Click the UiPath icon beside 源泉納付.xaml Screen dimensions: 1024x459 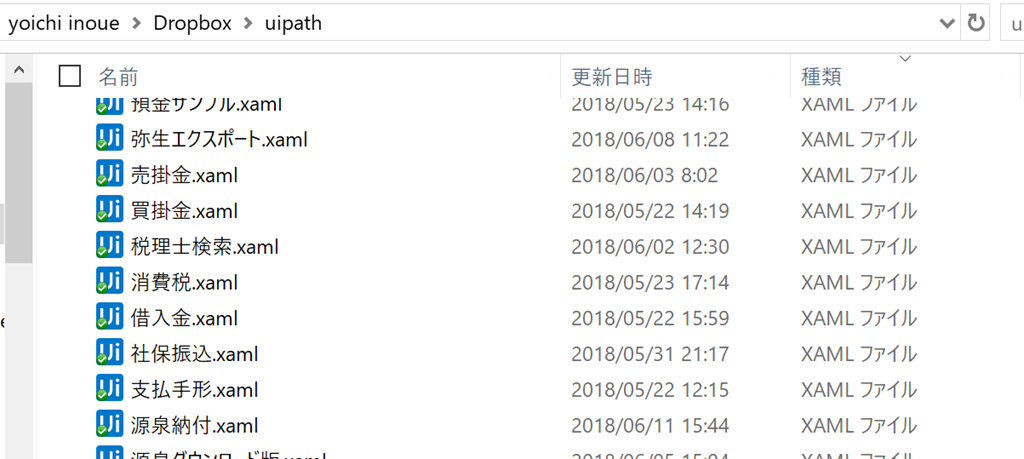[109, 426]
